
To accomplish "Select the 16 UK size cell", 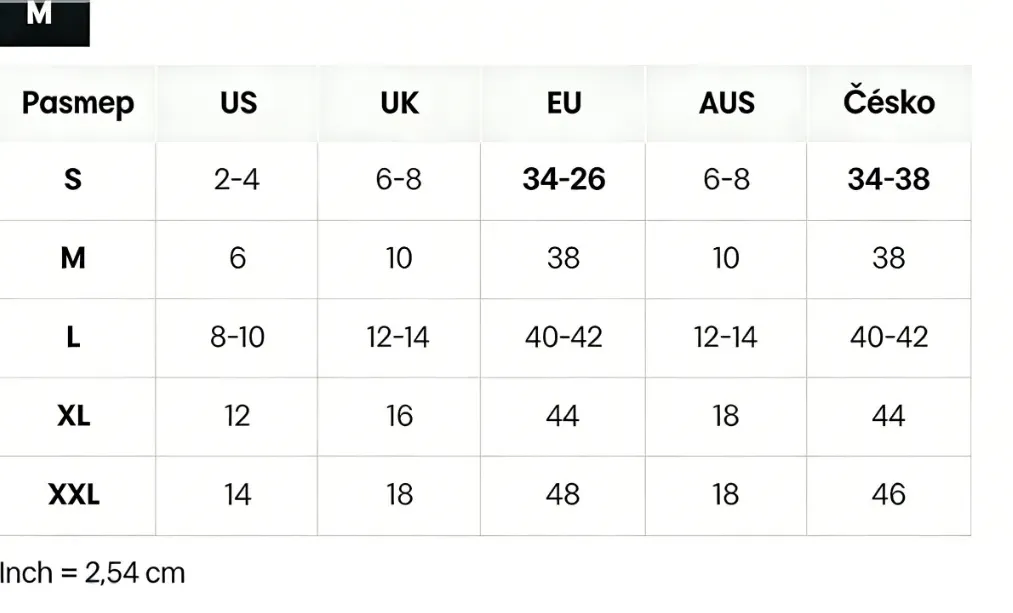I will (x=399, y=415).
